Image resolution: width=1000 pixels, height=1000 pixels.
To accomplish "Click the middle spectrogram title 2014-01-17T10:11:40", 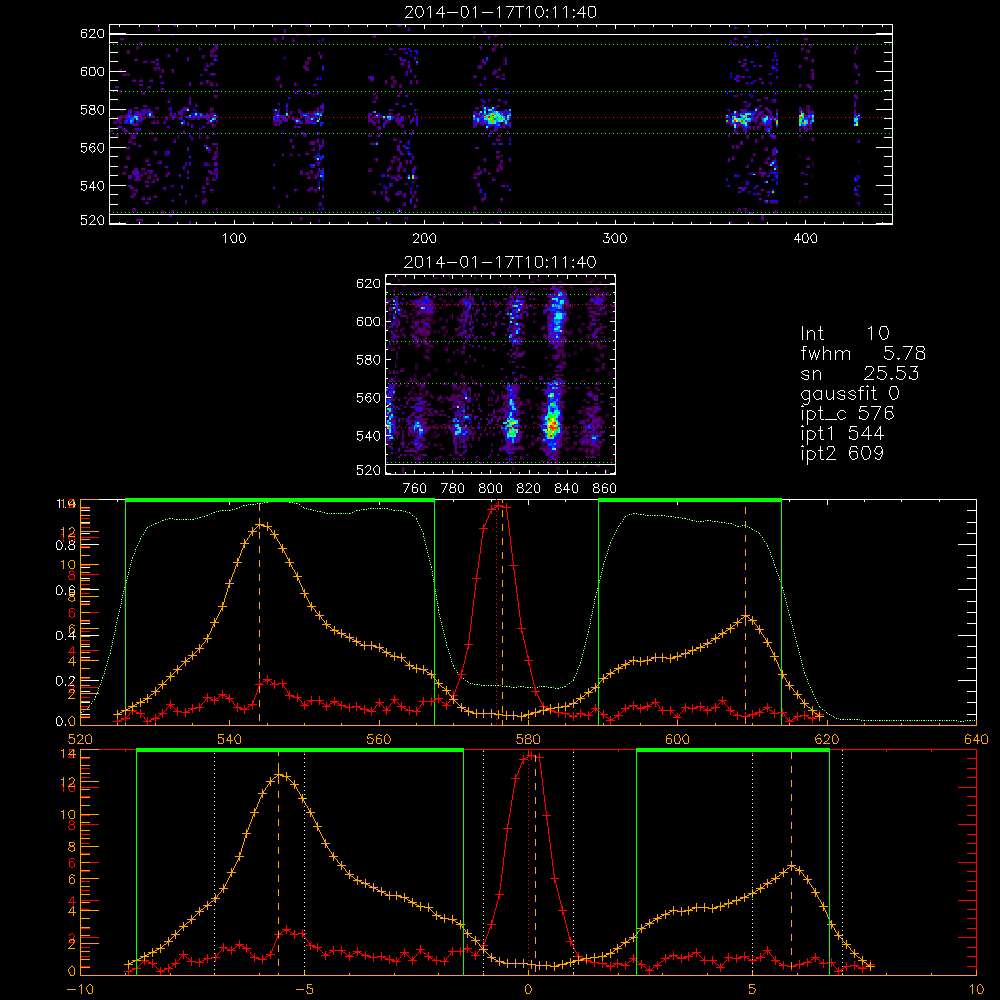I will click(501, 262).
